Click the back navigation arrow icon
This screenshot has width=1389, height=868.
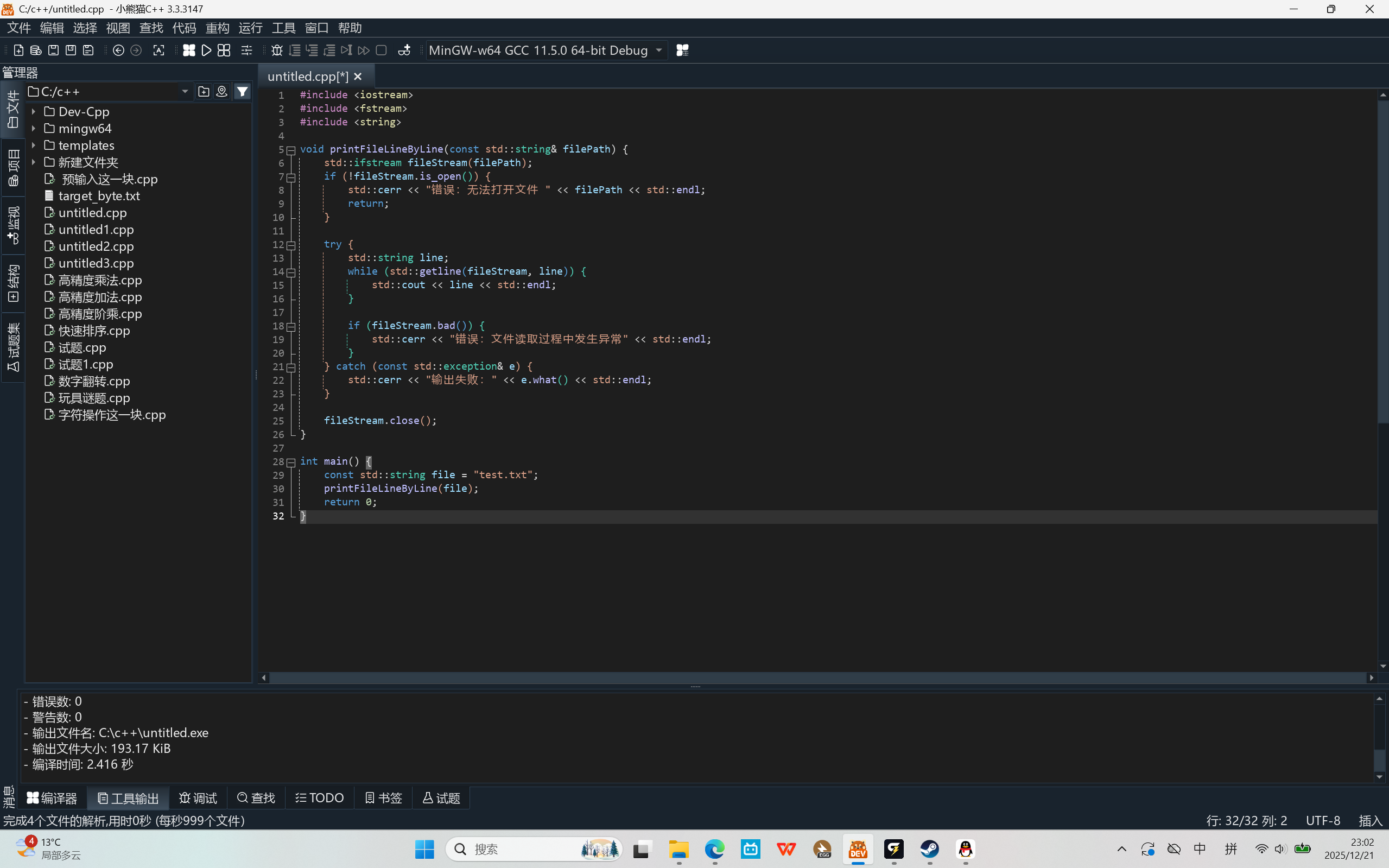tap(118, 50)
